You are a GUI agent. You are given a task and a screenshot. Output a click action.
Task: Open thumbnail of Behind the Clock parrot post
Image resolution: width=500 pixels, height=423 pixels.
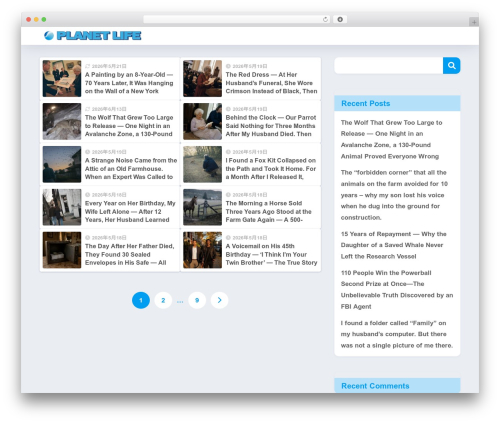coord(202,121)
